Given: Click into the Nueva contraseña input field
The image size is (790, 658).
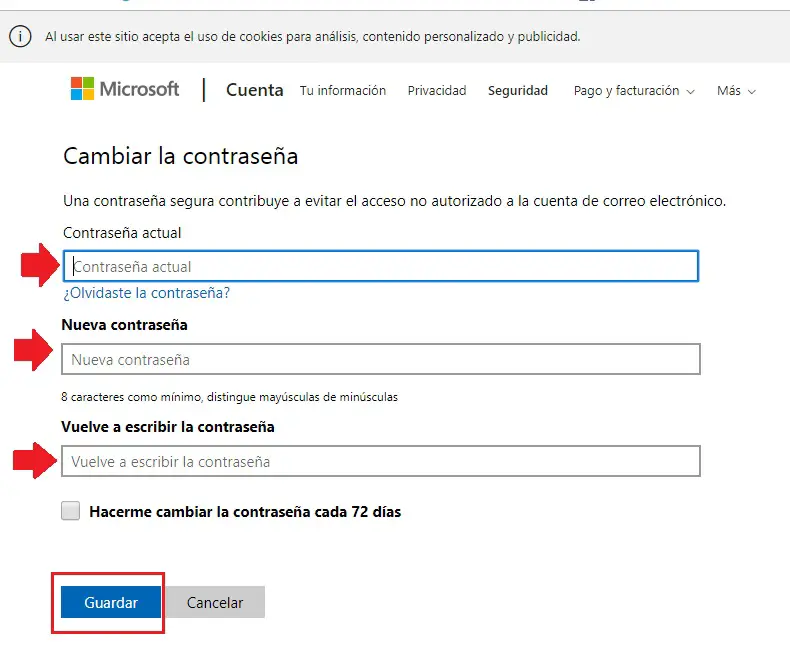Looking at the screenshot, I should pyautogui.click(x=380, y=359).
